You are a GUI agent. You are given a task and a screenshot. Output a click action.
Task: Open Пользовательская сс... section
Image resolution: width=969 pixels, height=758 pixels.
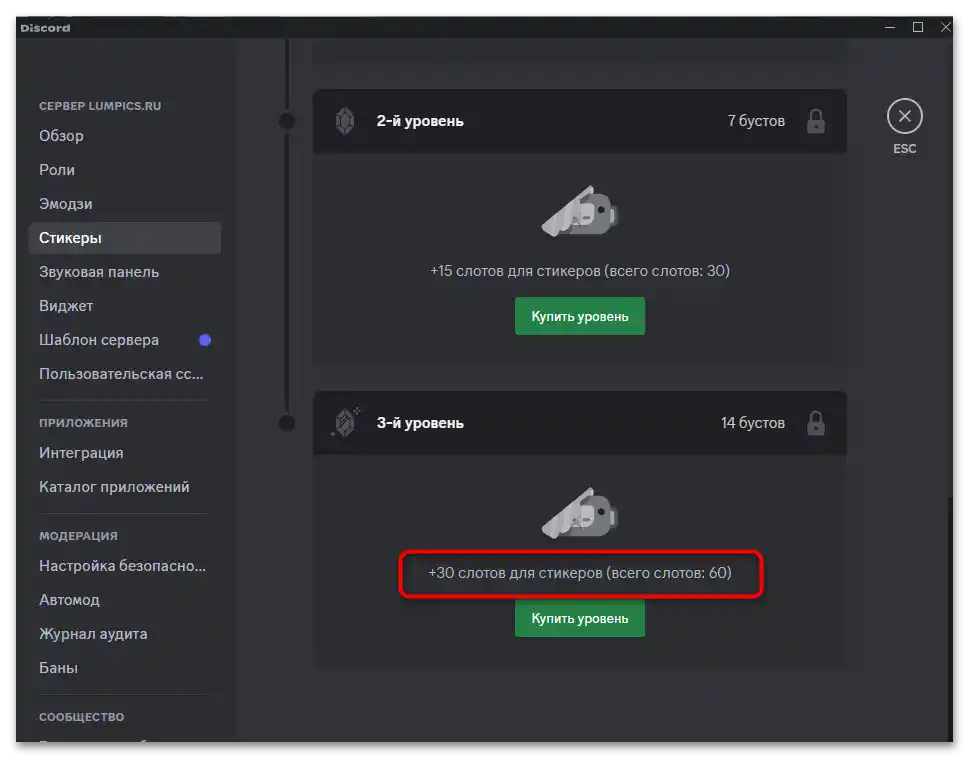tap(124, 374)
